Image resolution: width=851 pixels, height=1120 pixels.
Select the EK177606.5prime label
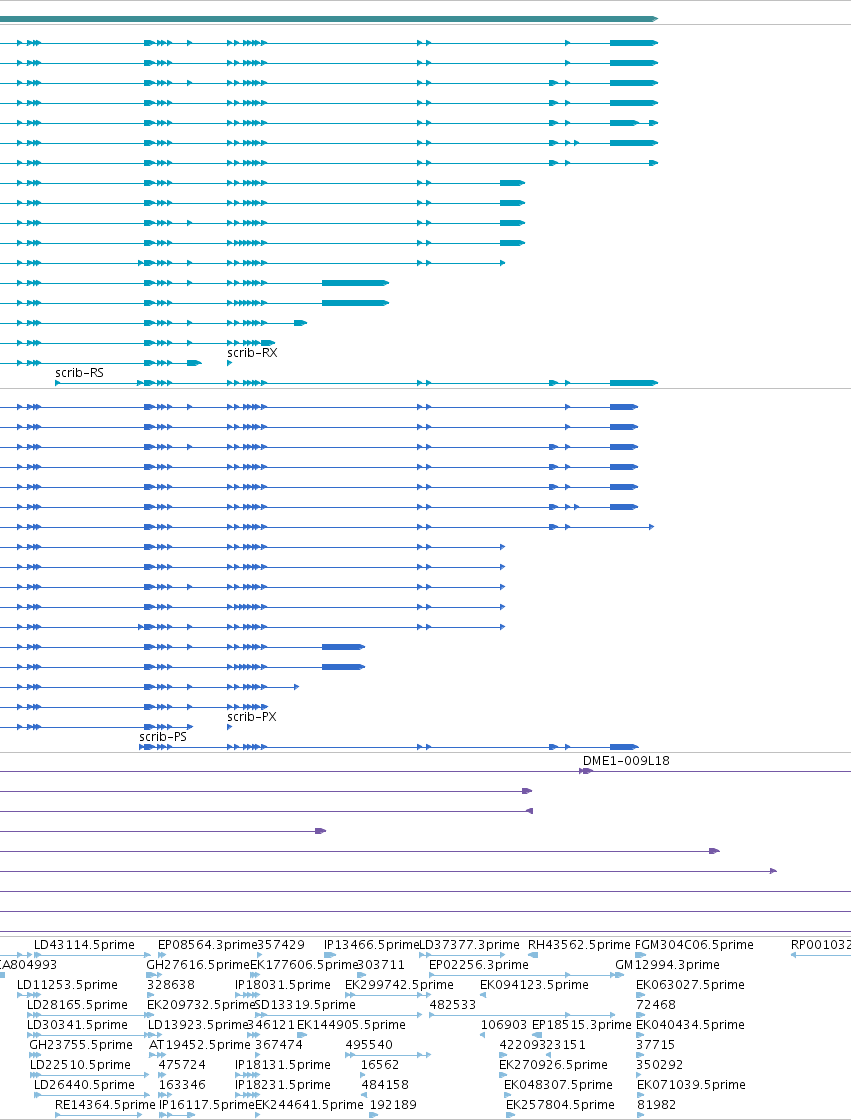tap(304, 965)
